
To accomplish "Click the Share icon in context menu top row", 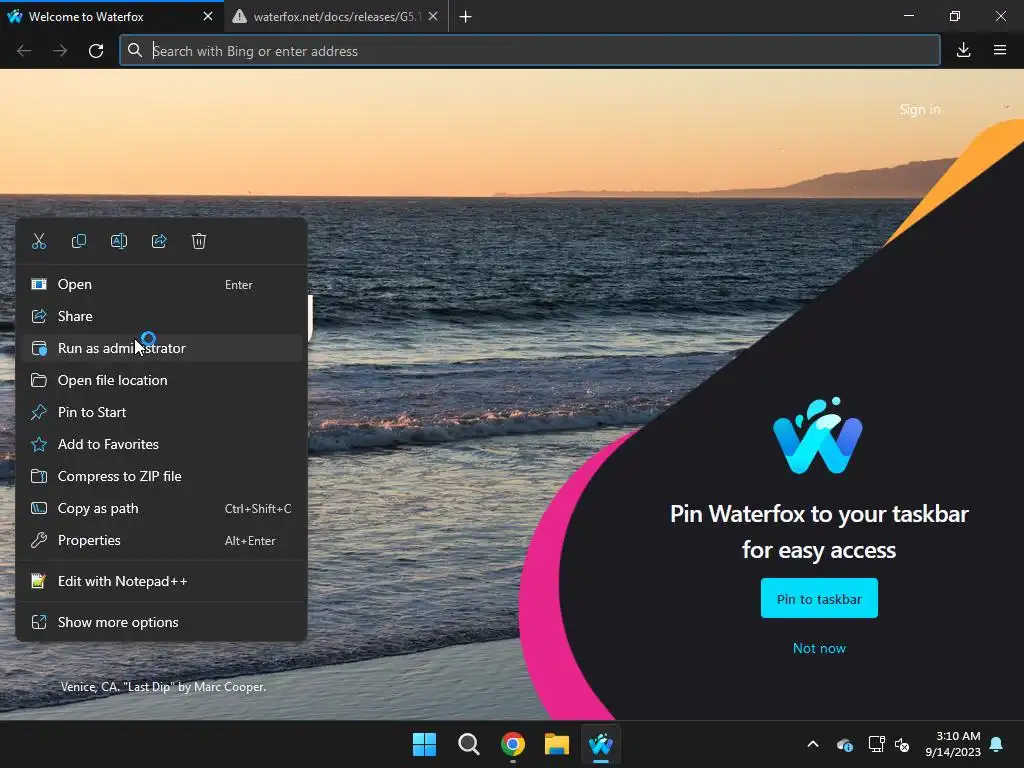I will pyautogui.click(x=159, y=242).
